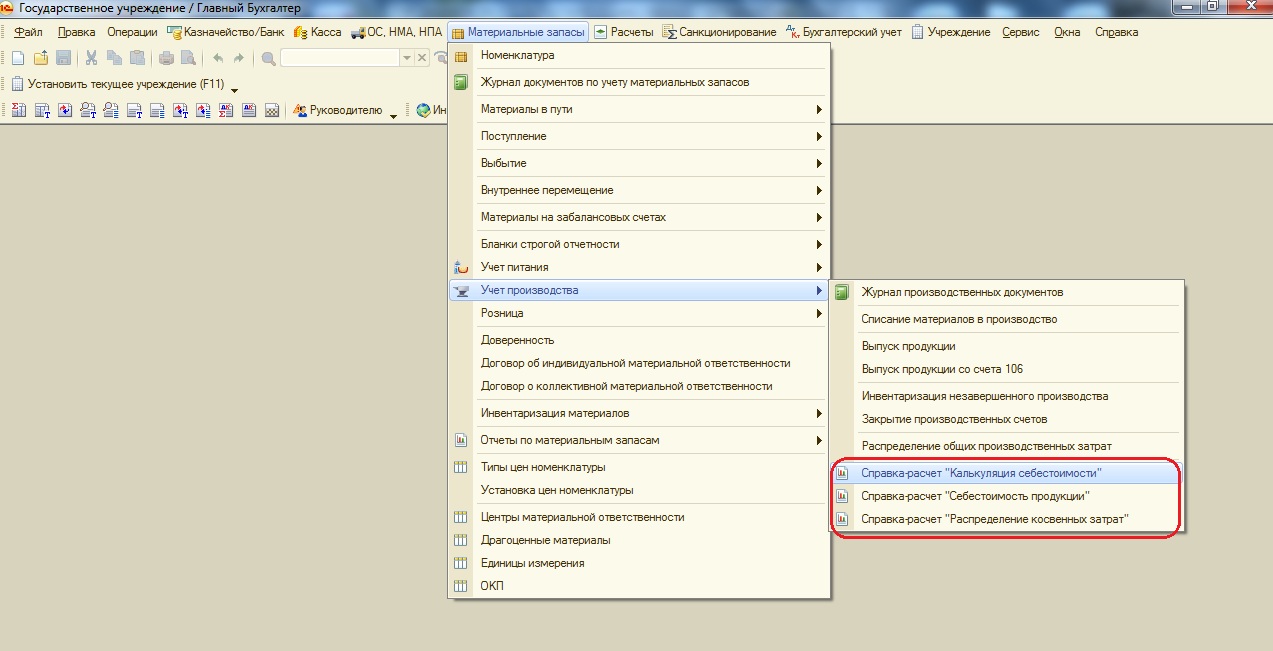Screen dimensions: 1273x651
Task: Click the magnifier search icon in the toolbar
Action: [x=269, y=58]
